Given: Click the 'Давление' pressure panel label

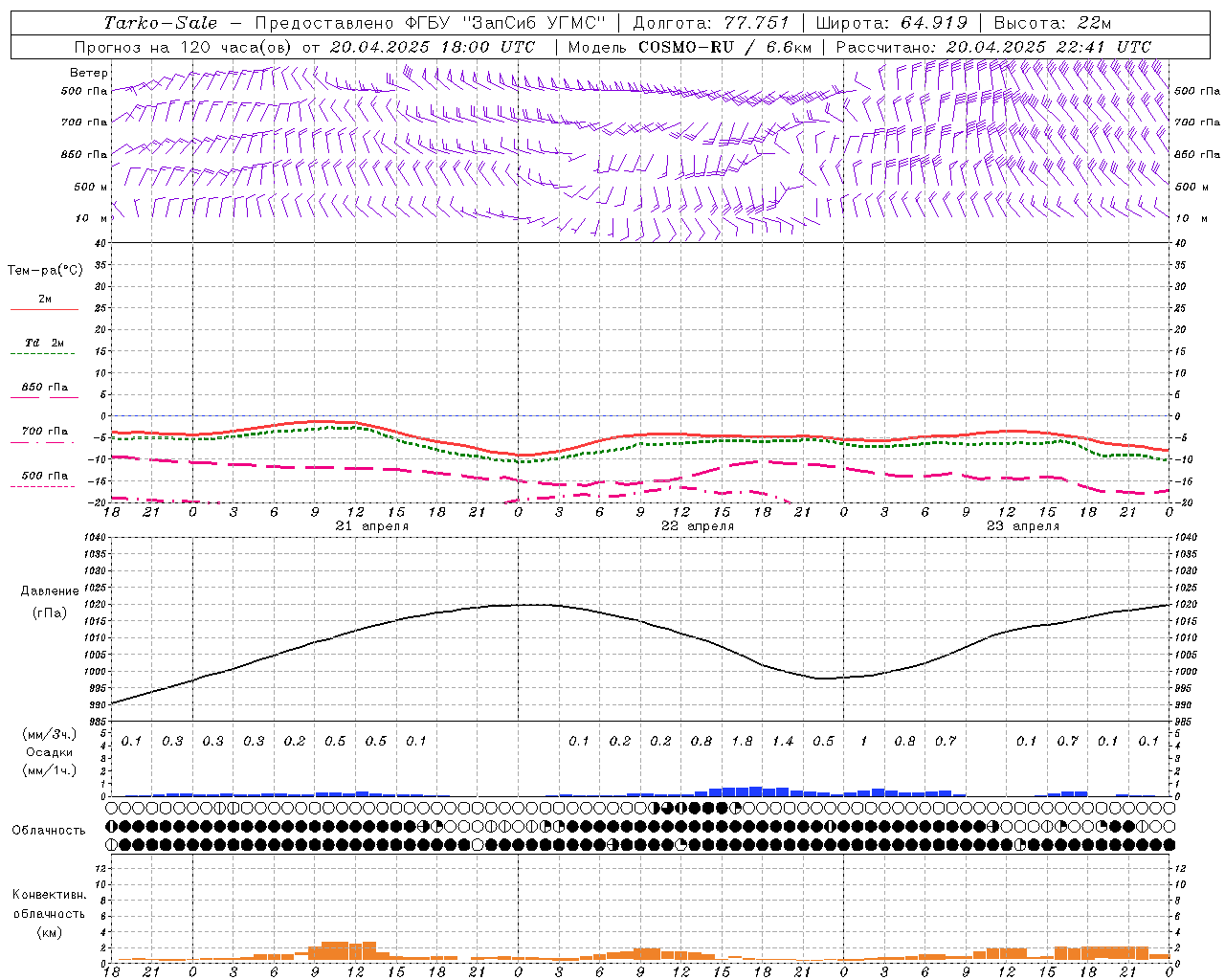Looking at the screenshot, I should 50,591.
